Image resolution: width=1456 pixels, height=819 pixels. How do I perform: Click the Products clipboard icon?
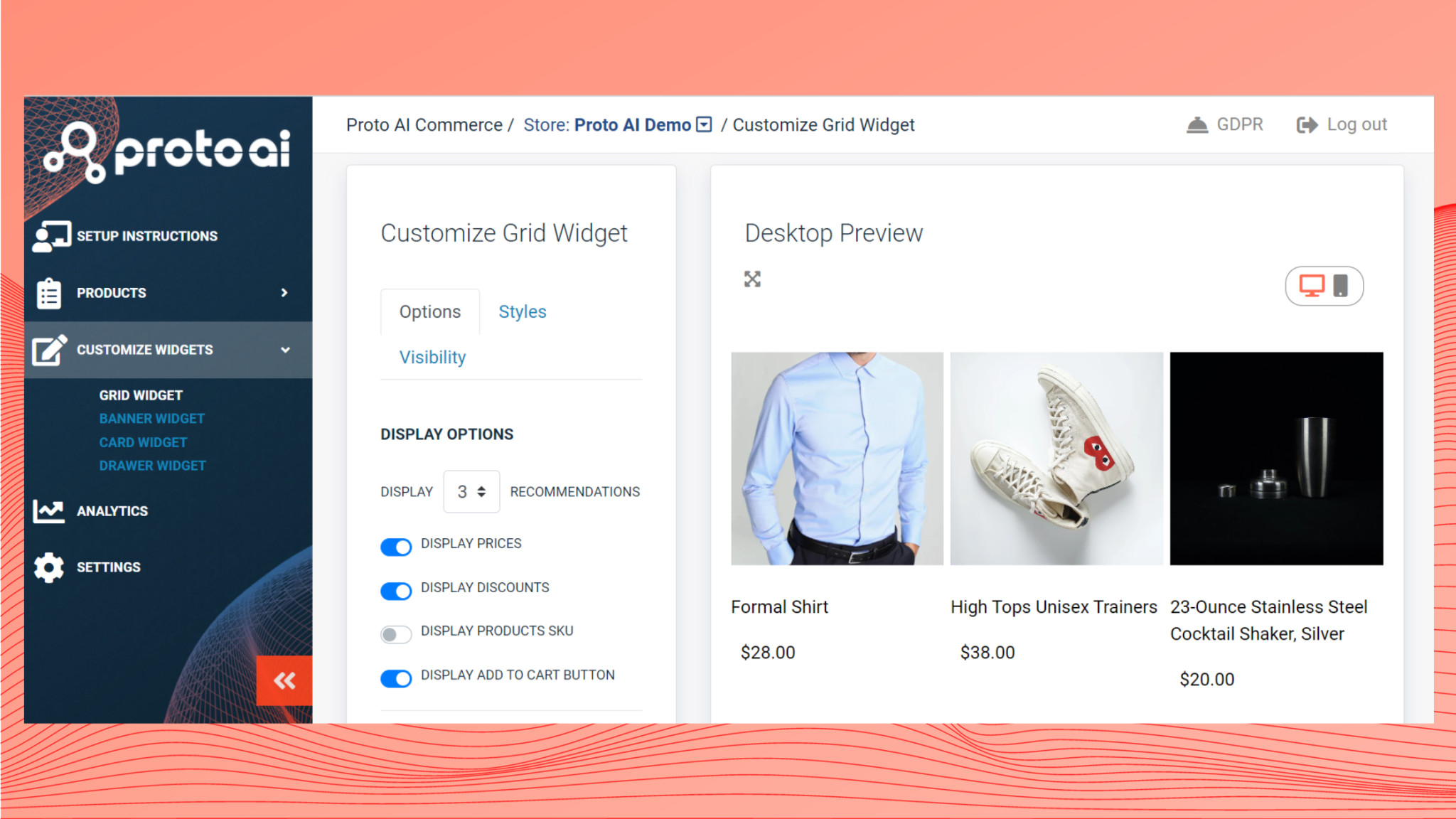49,293
